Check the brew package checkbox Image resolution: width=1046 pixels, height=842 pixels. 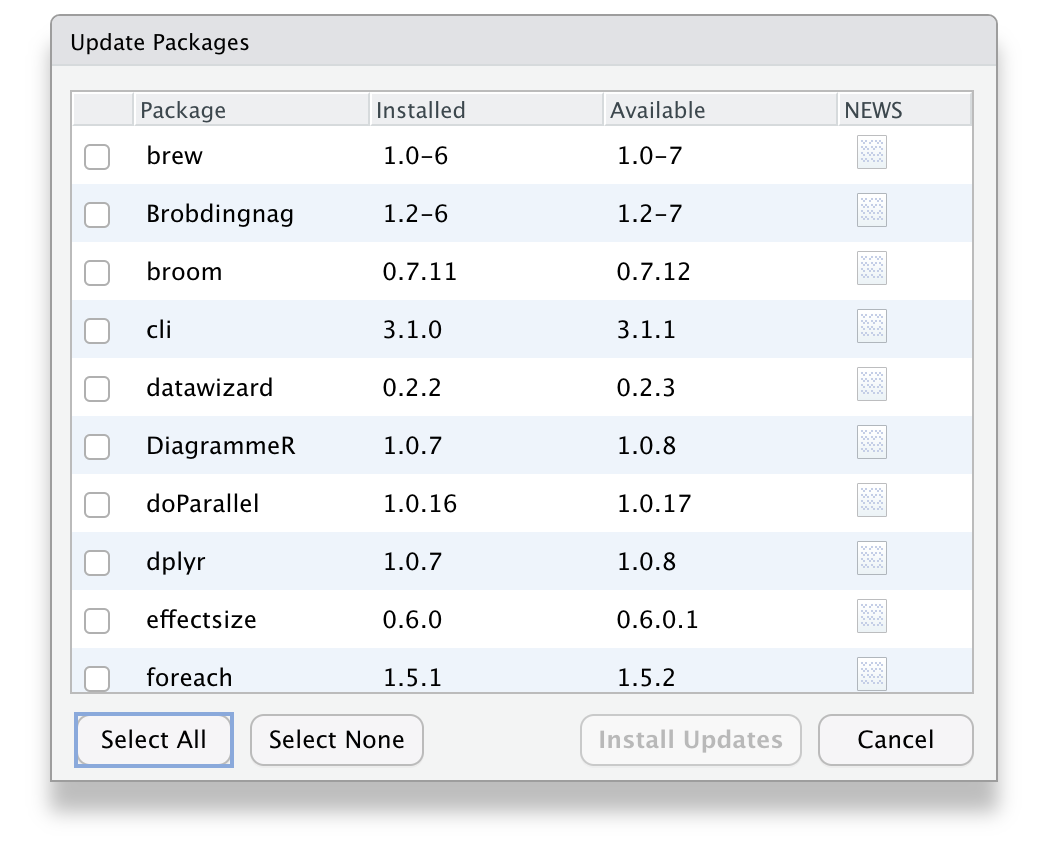pos(97,157)
